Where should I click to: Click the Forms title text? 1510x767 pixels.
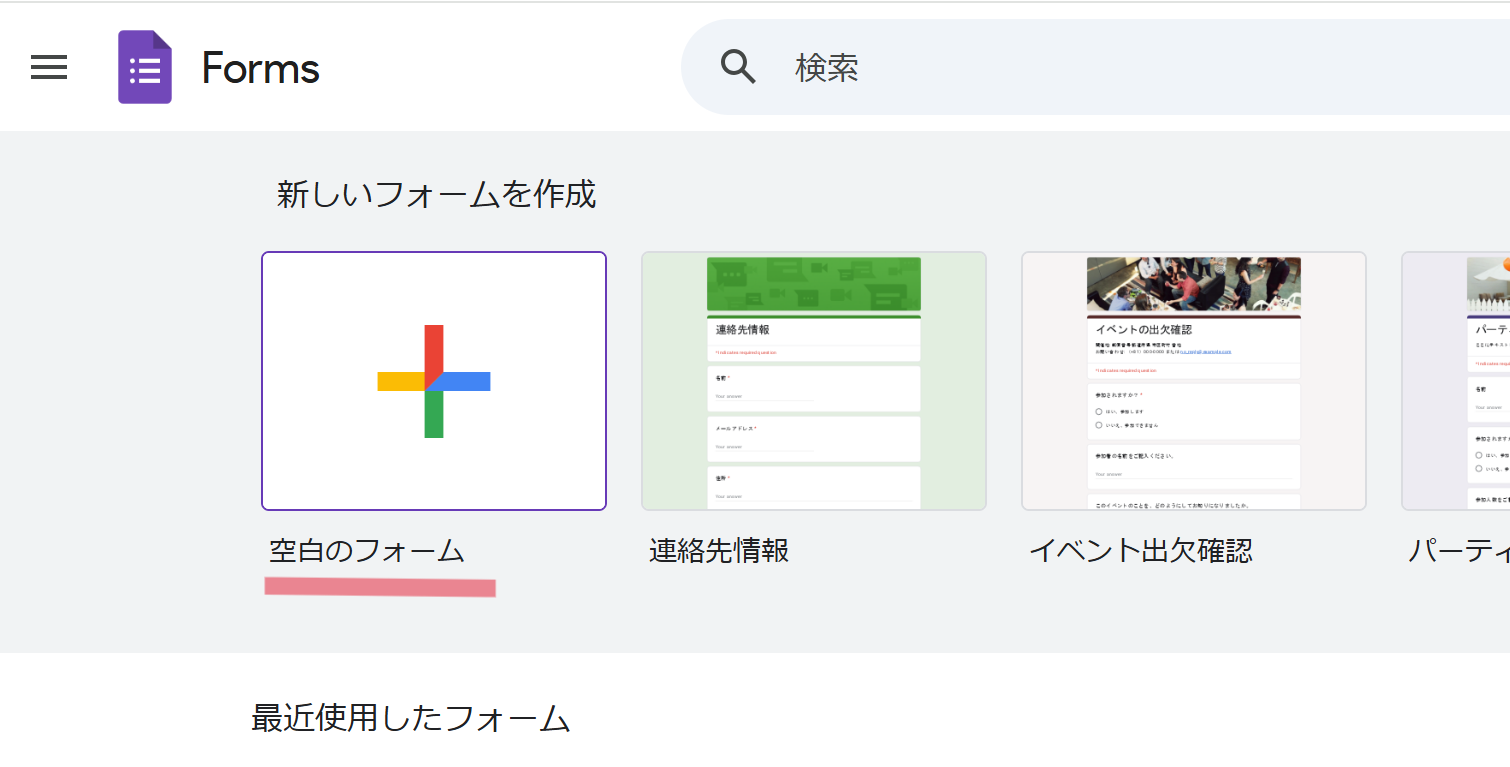click(x=260, y=68)
